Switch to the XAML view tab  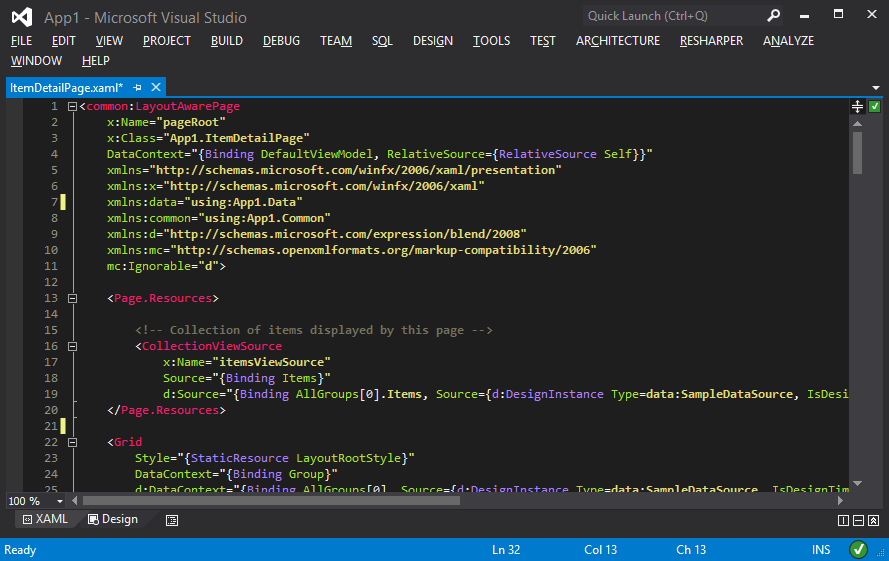tap(44, 520)
